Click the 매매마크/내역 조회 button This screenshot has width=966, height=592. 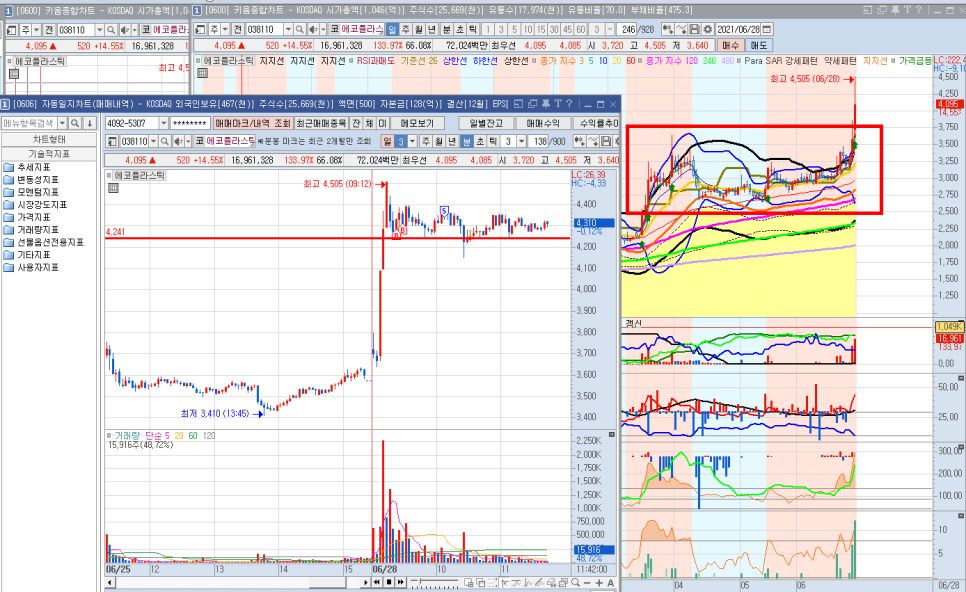point(253,123)
